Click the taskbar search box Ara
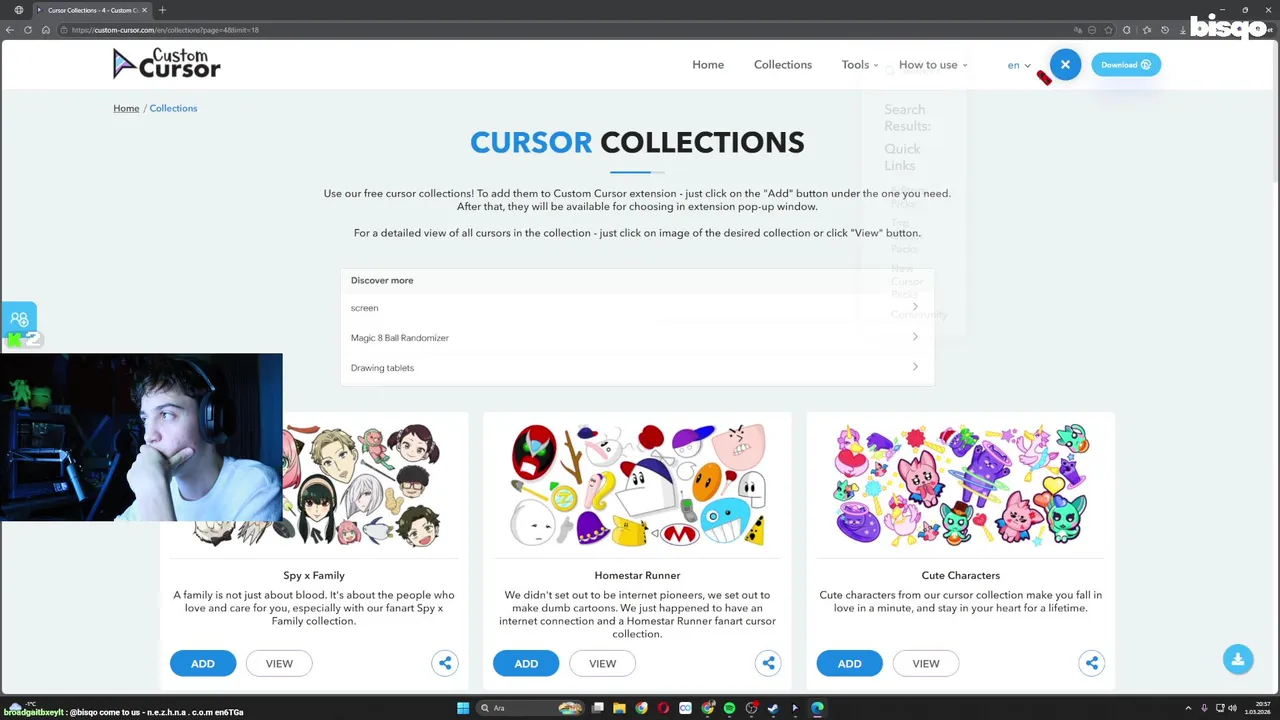 530,708
